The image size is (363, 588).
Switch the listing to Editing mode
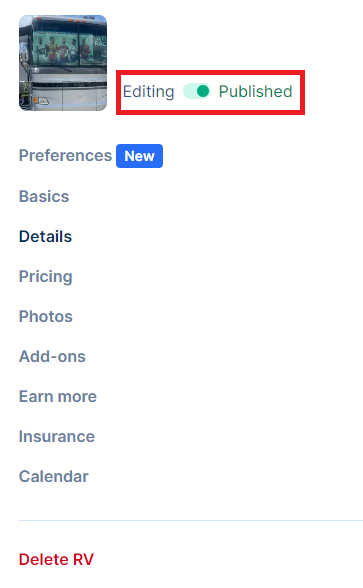[197, 92]
